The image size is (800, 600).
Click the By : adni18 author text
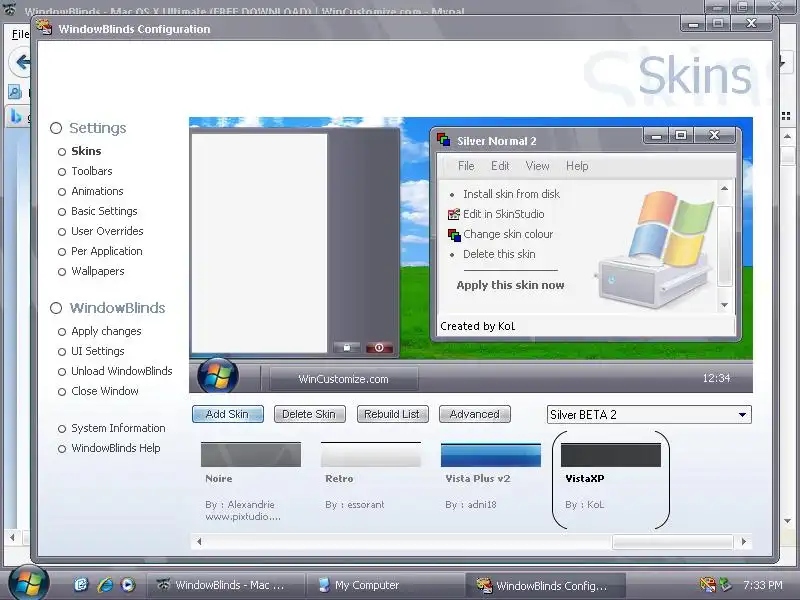pos(470,505)
